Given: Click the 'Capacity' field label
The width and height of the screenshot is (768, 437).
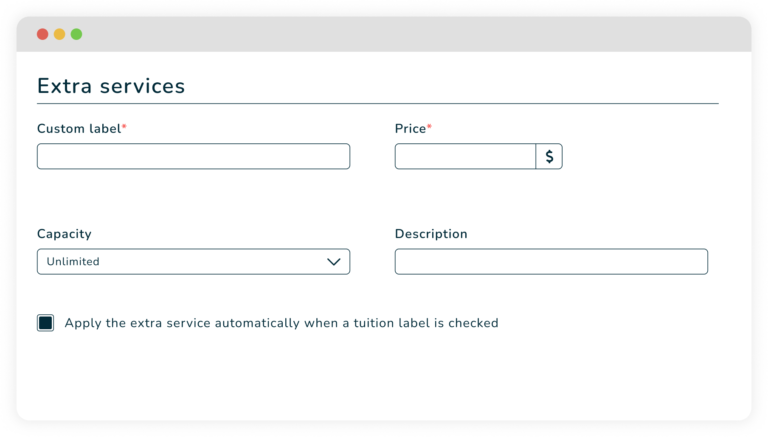Looking at the screenshot, I should pos(64,234).
